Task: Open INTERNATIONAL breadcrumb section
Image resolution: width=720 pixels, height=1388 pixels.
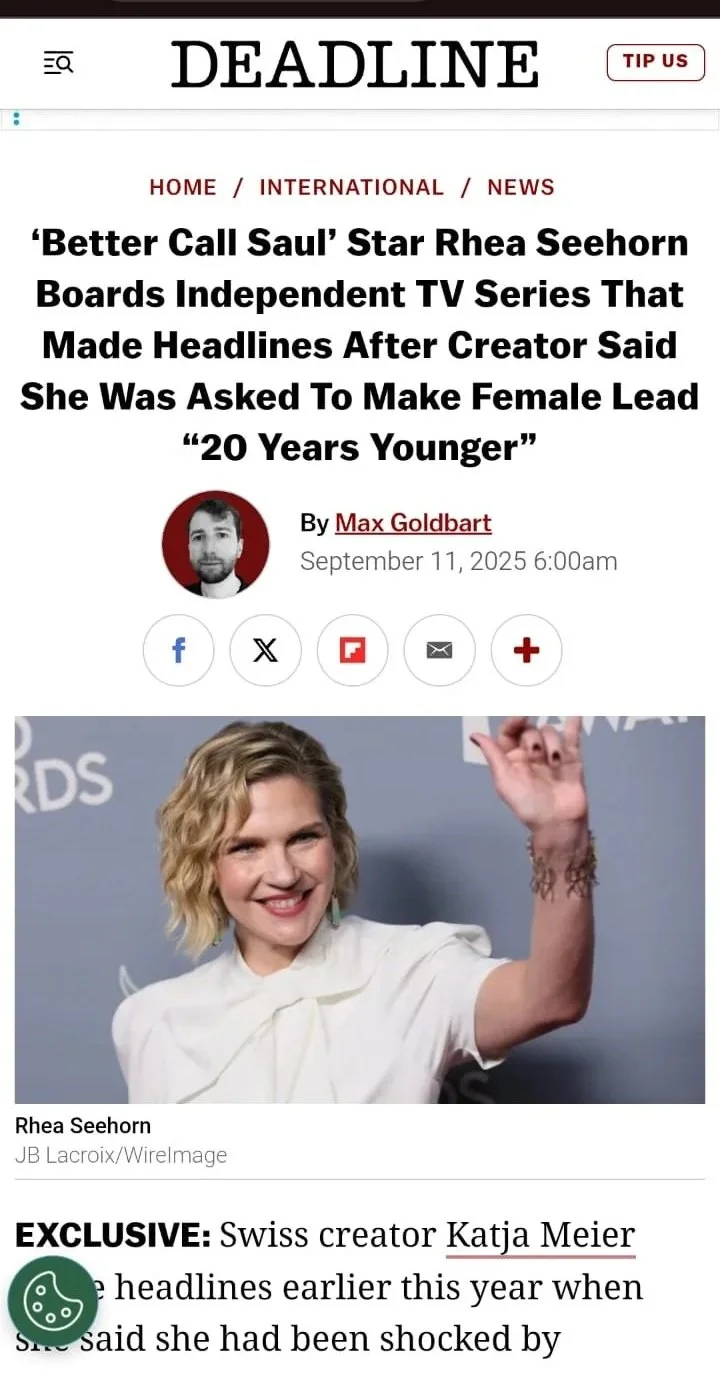Action: pos(351,187)
